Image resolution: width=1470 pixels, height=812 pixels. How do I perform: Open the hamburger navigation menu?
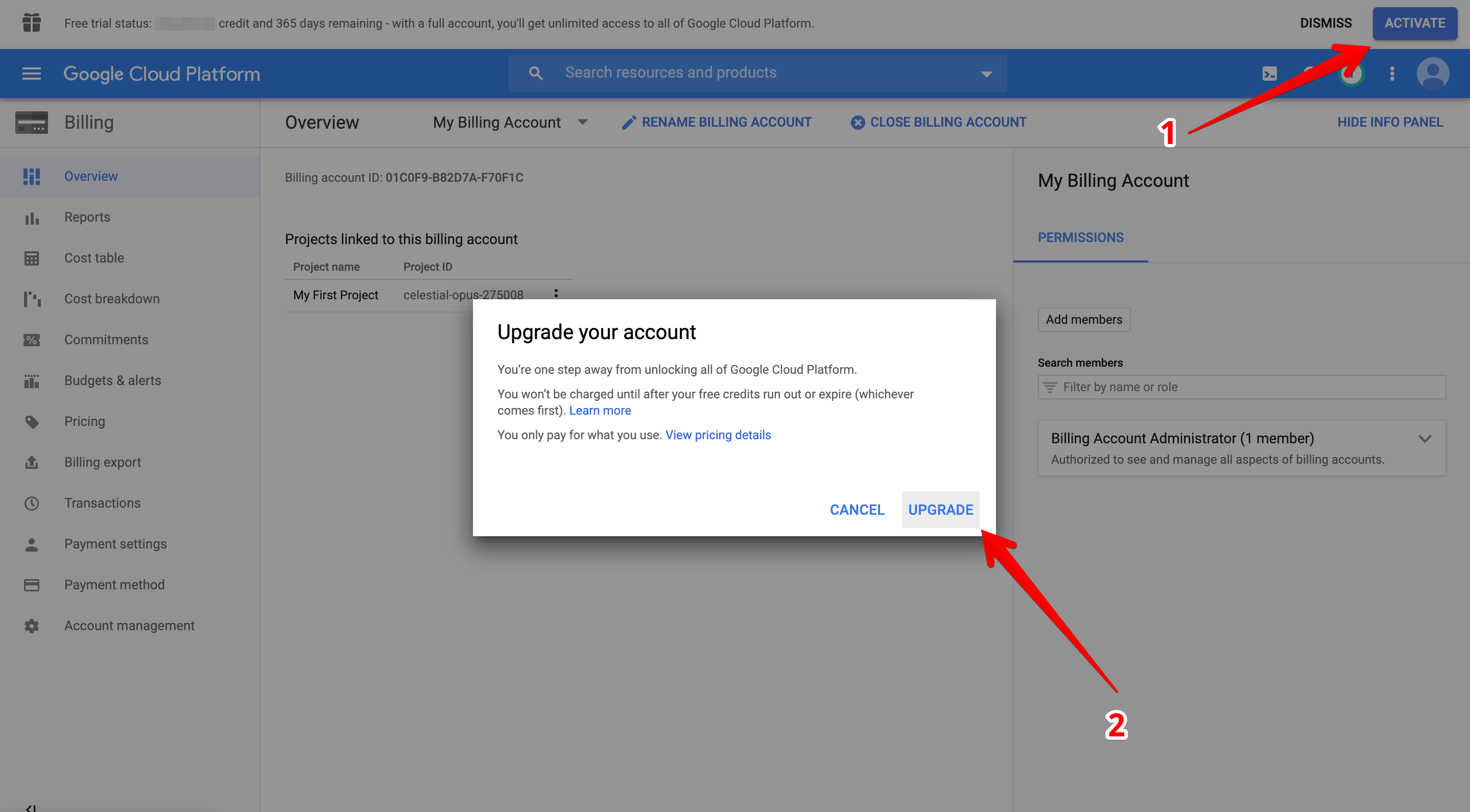pos(31,74)
